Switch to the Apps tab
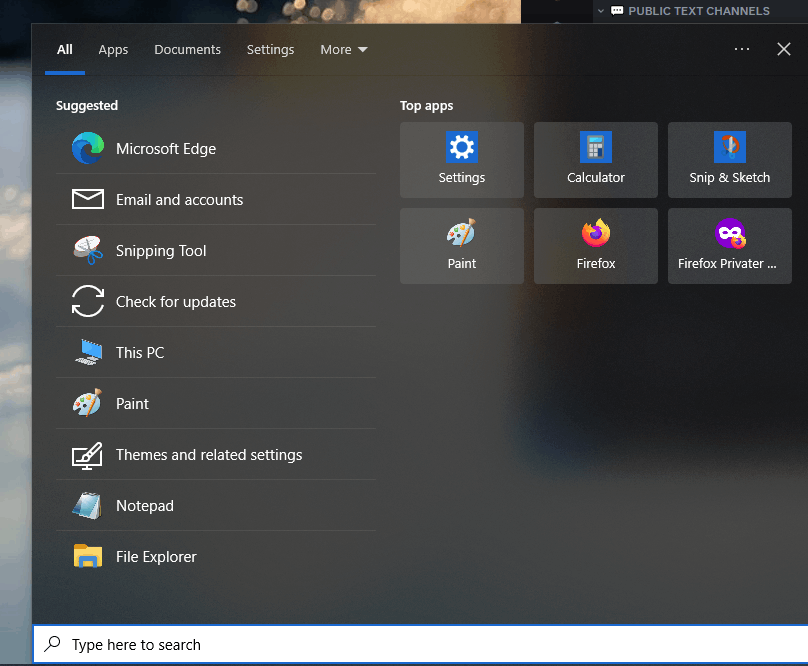Screen dimensions: 808x666 click(113, 49)
